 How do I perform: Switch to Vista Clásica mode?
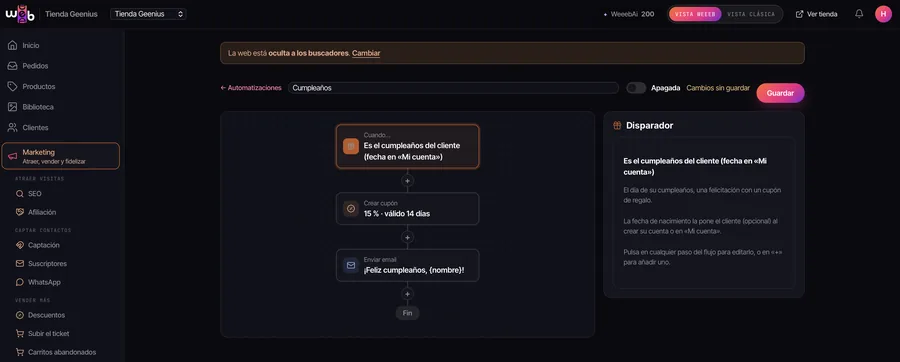751,14
